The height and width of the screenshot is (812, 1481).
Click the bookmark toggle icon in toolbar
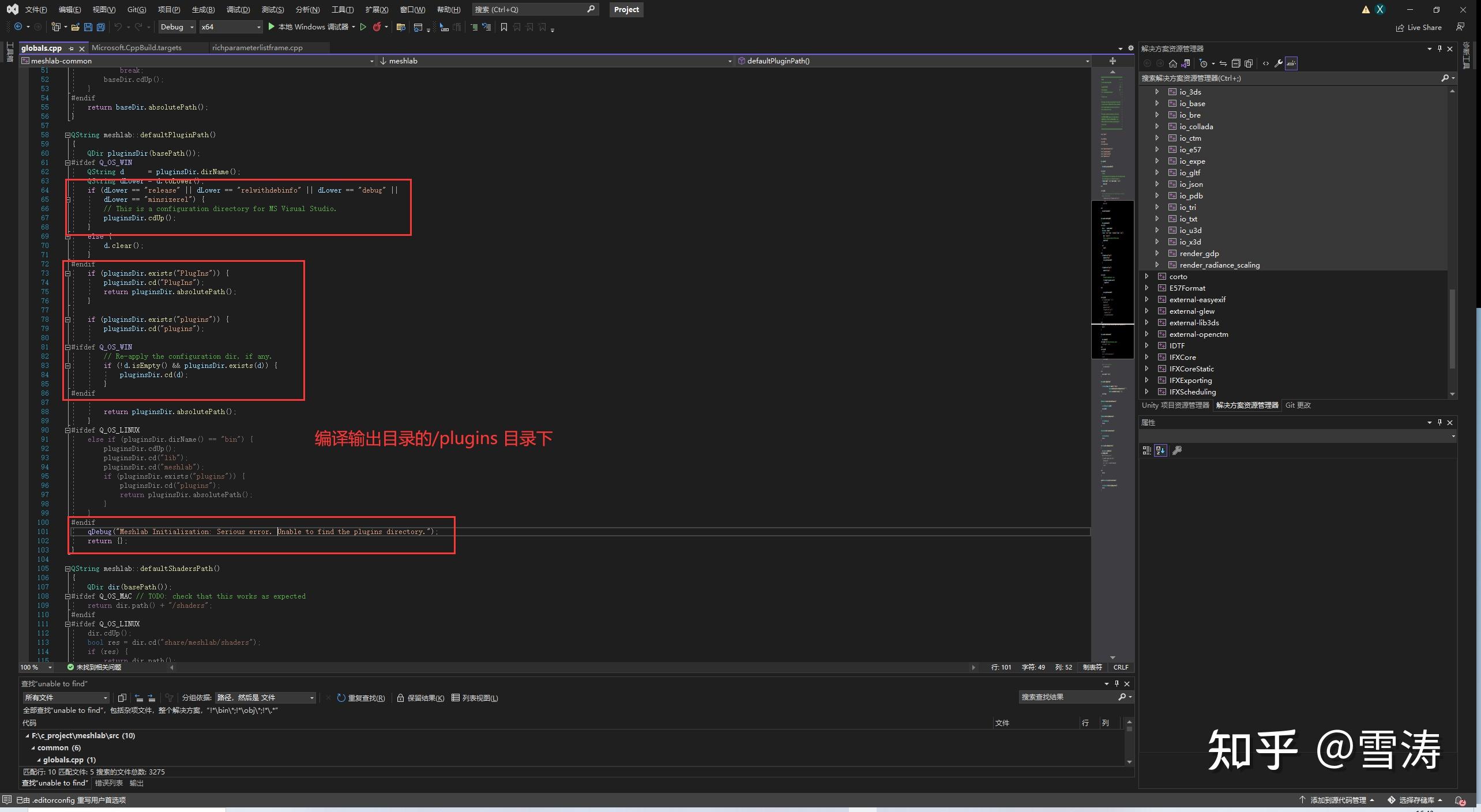[x=503, y=27]
